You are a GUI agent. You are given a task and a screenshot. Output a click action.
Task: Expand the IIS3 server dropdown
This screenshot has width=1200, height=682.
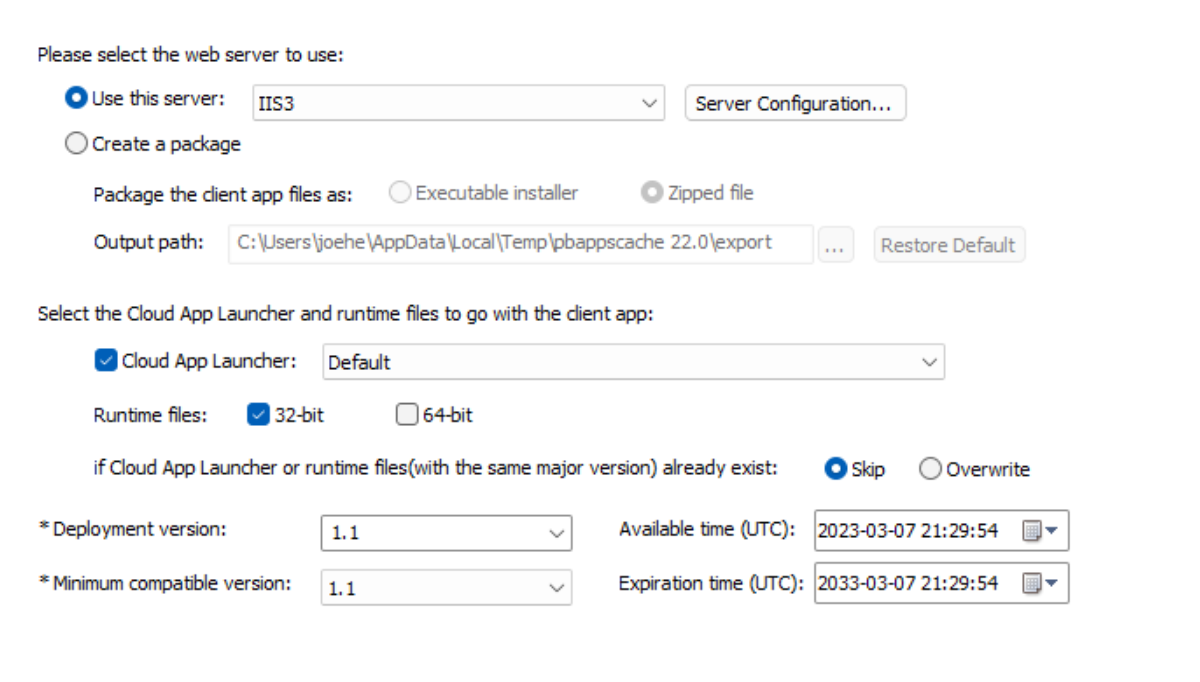pyautogui.click(x=649, y=103)
